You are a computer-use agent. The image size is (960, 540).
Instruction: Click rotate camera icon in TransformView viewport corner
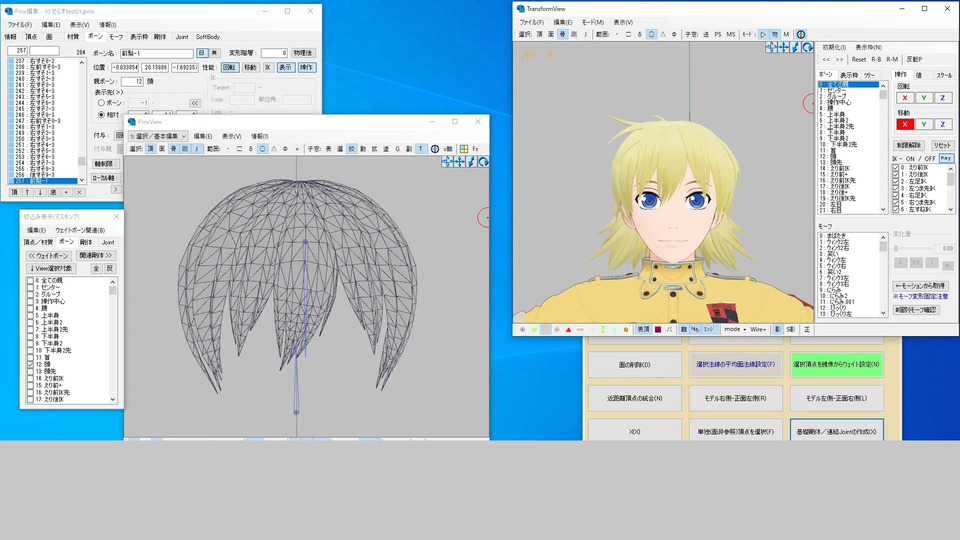click(808, 47)
